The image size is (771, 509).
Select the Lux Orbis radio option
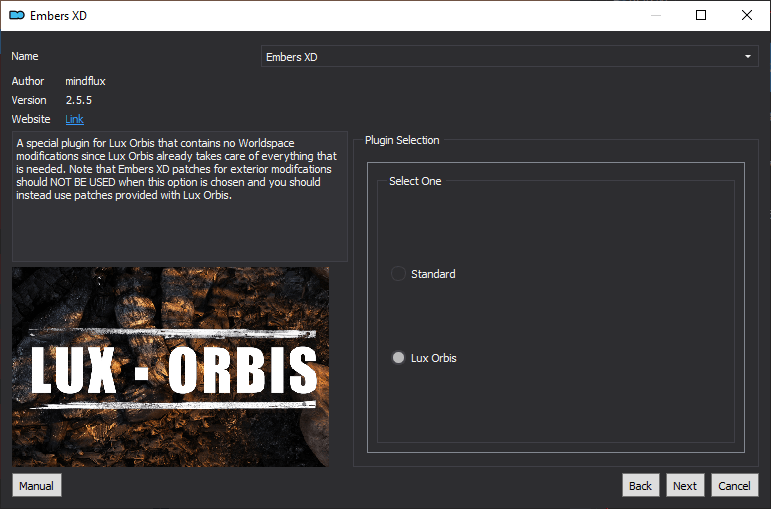coord(398,358)
